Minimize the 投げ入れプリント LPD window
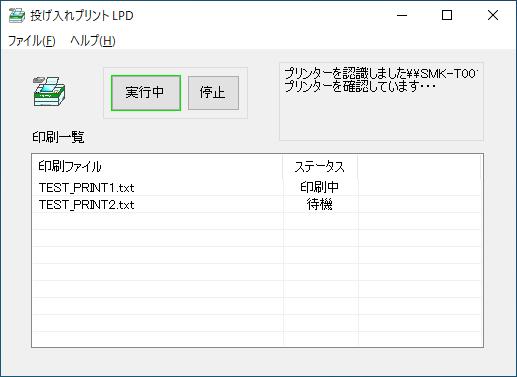The height and width of the screenshot is (377, 517). tap(402, 15)
